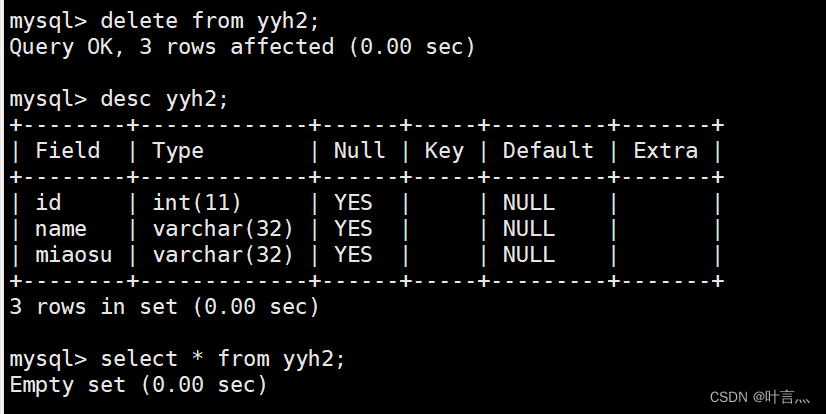Click YES in the id row

point(353,203)
